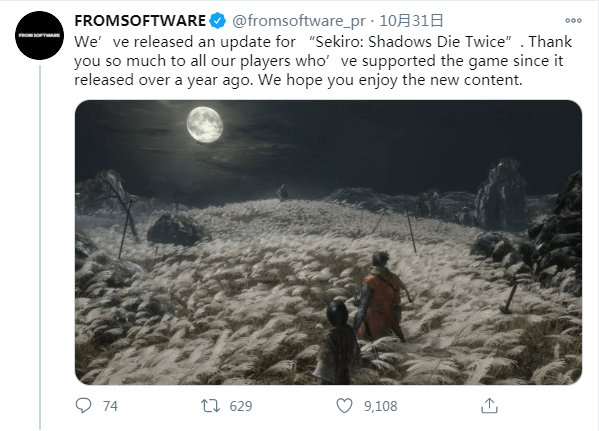Open the @fromsoftware_pr handle link
599x431 pixels.
pos(298,21)
